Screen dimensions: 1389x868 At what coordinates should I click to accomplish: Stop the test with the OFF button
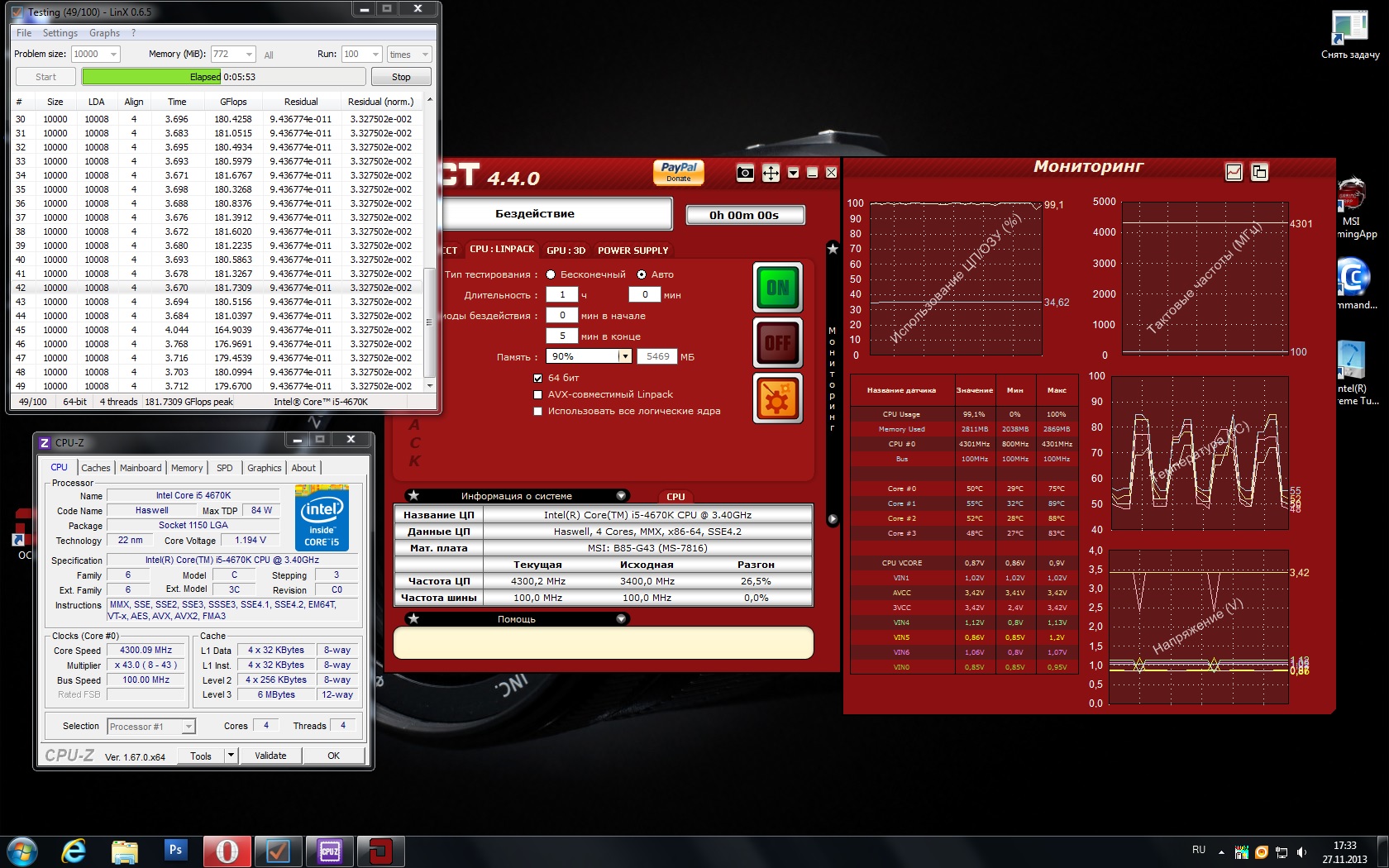[778, 342]
